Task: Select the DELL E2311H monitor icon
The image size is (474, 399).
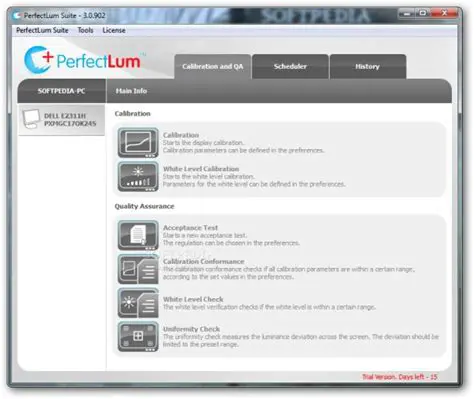Action: (31, 119)
